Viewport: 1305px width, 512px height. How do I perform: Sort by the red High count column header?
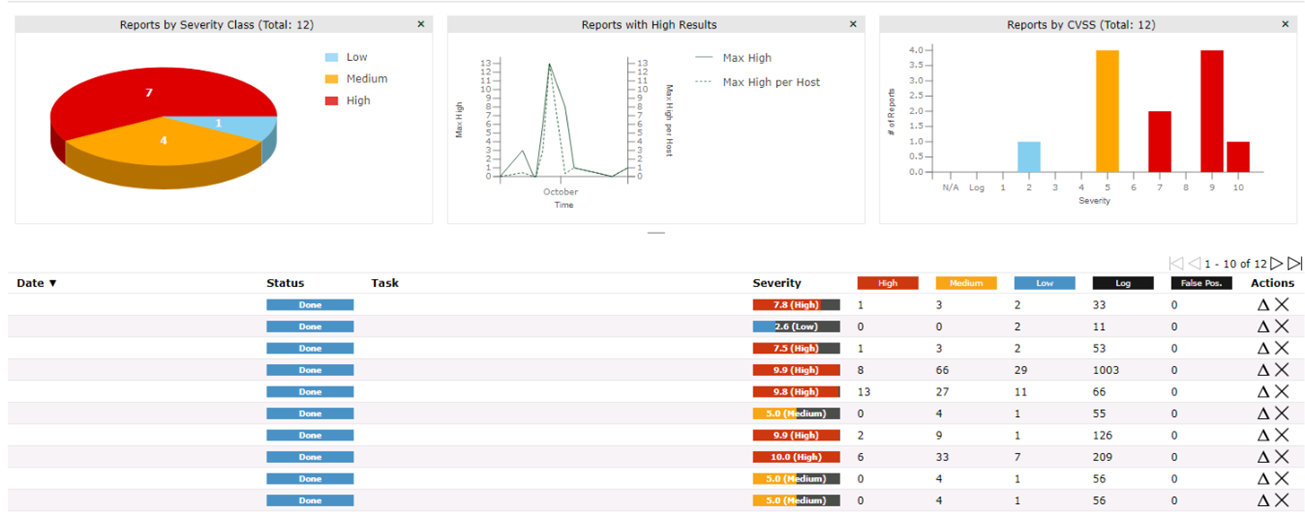coord(888,283)
